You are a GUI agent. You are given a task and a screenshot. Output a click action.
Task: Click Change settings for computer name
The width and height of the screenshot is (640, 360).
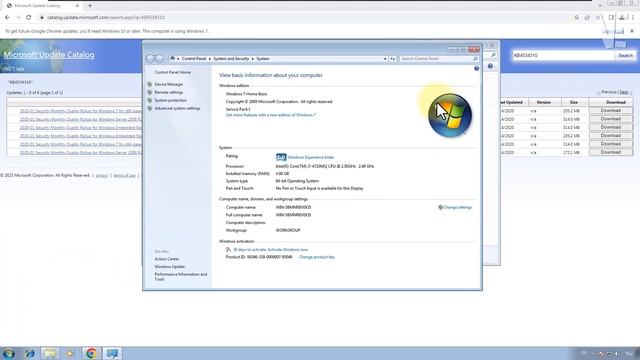pyautogui.click(x=457, y=207)
